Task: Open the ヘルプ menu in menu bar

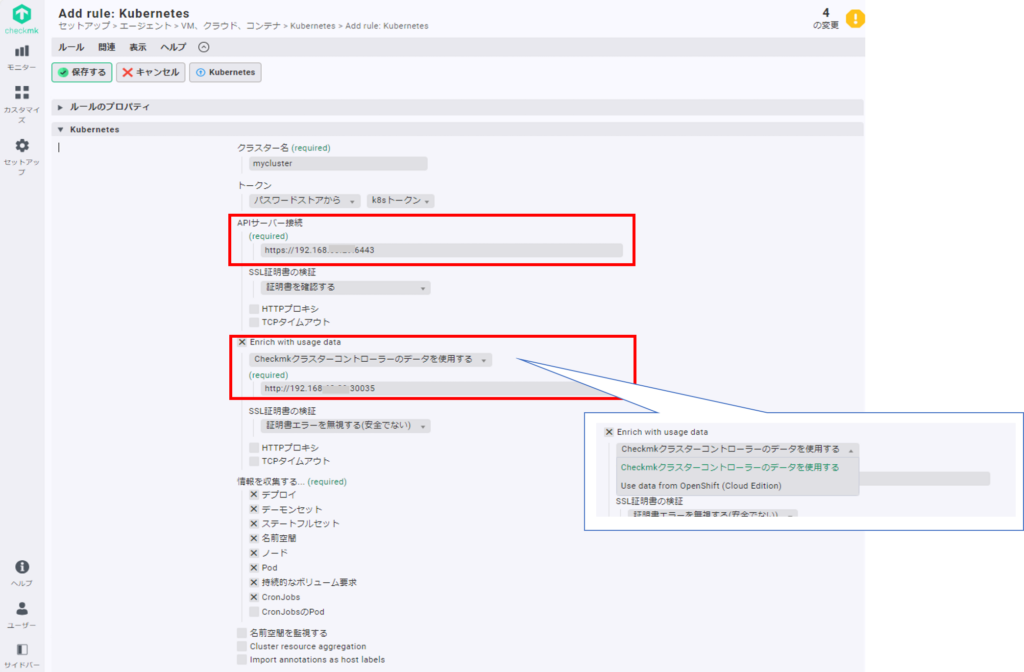Action: tap(173, 47)
